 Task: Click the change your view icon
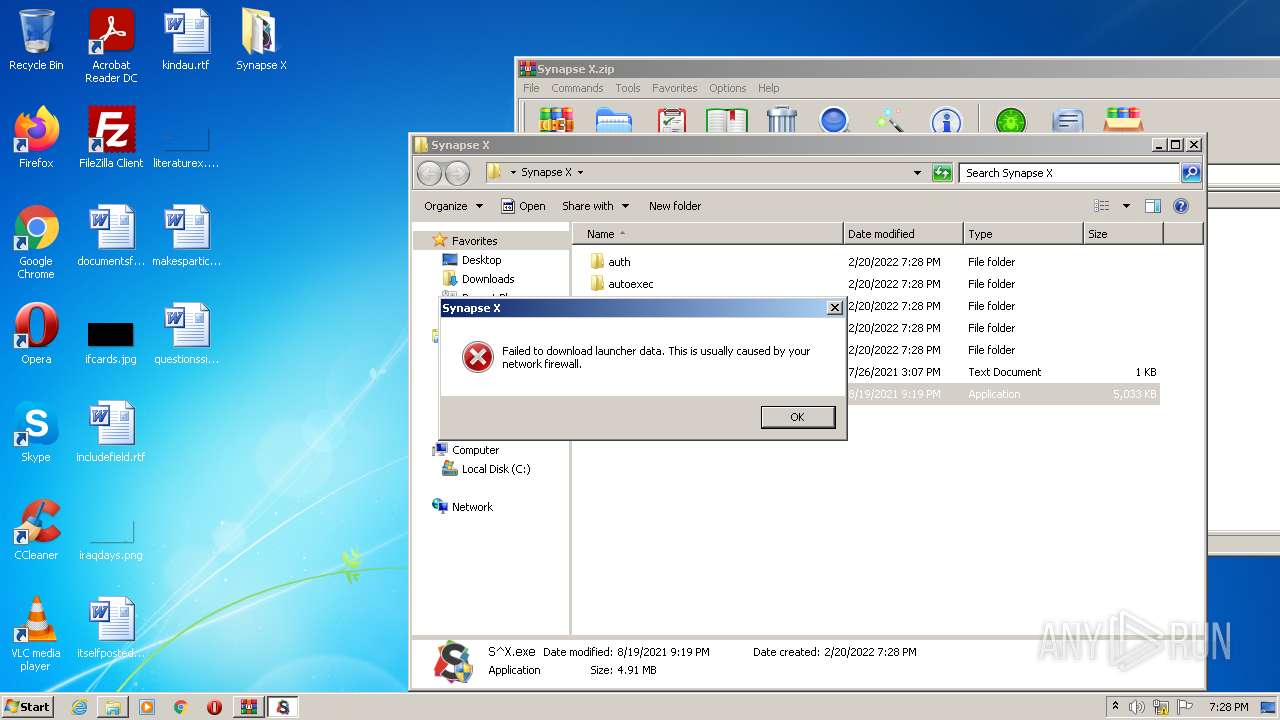click(1102, 206)
